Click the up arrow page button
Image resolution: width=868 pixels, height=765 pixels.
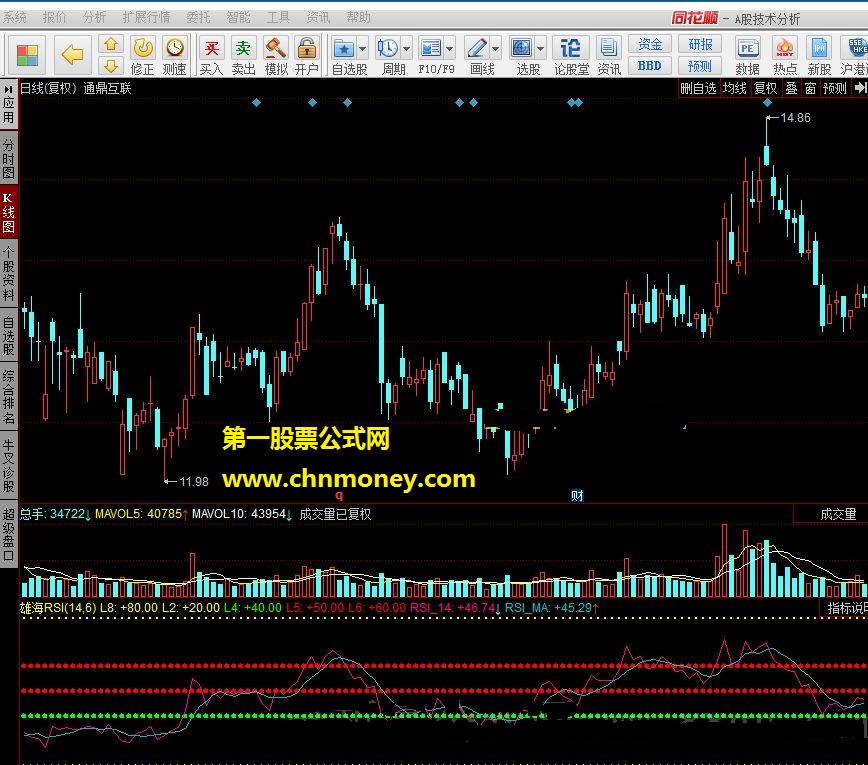(x=111, y=44)
